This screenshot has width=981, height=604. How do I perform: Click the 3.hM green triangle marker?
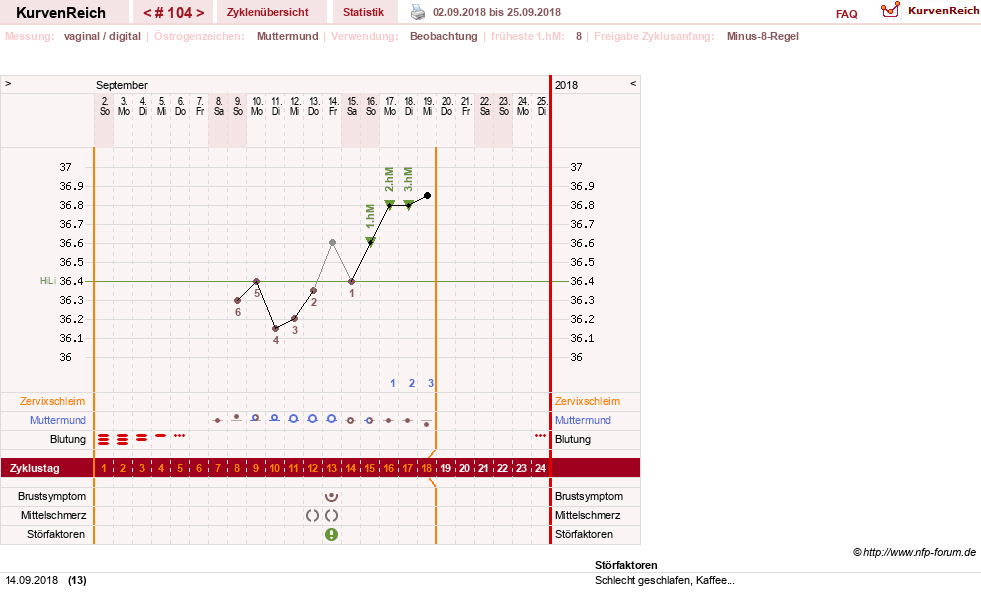pyautogui.click(x=409, y=204)
